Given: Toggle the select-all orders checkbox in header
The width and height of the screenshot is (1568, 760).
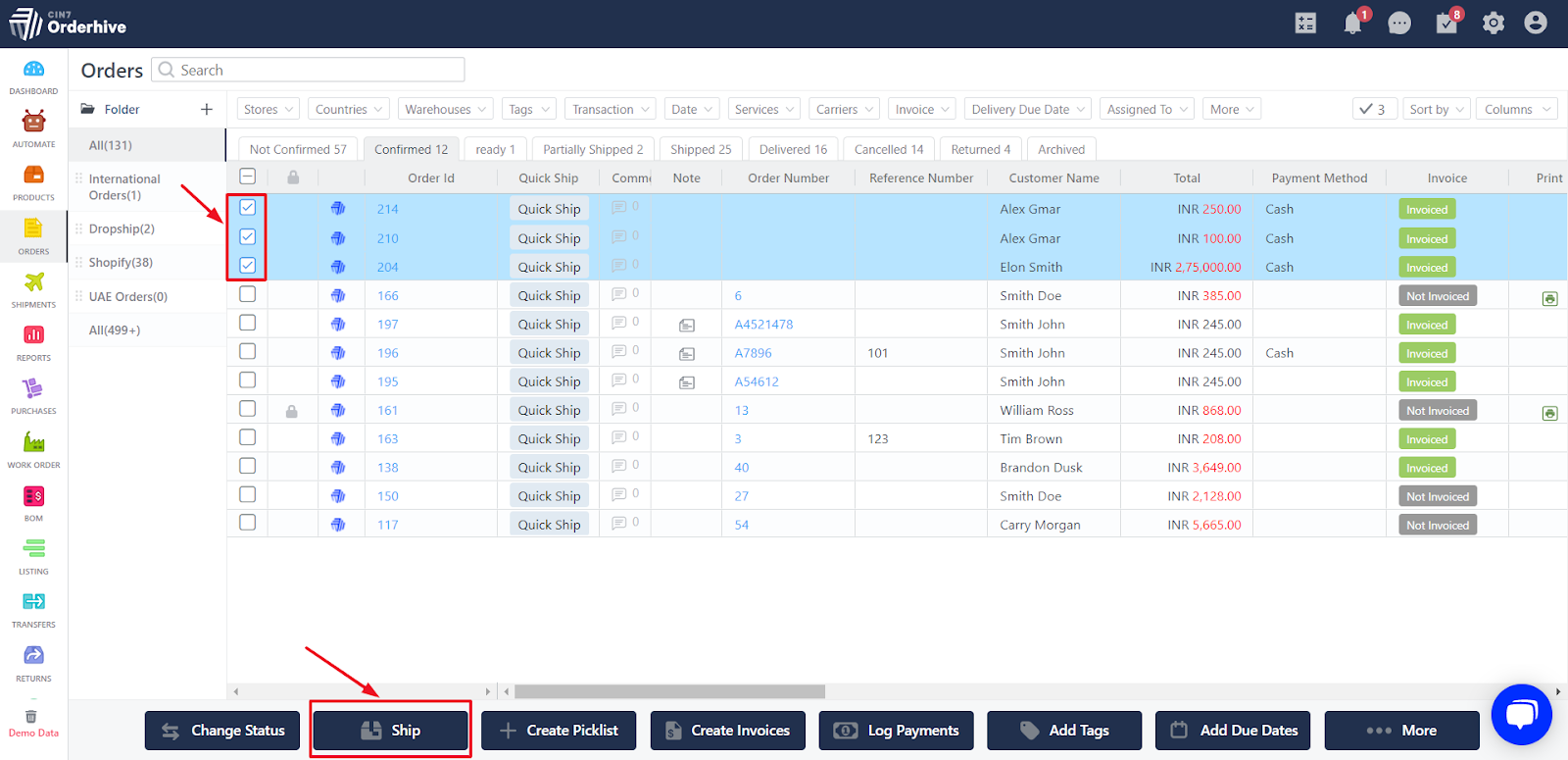Looking at the screenshot, I should point(248,177).
